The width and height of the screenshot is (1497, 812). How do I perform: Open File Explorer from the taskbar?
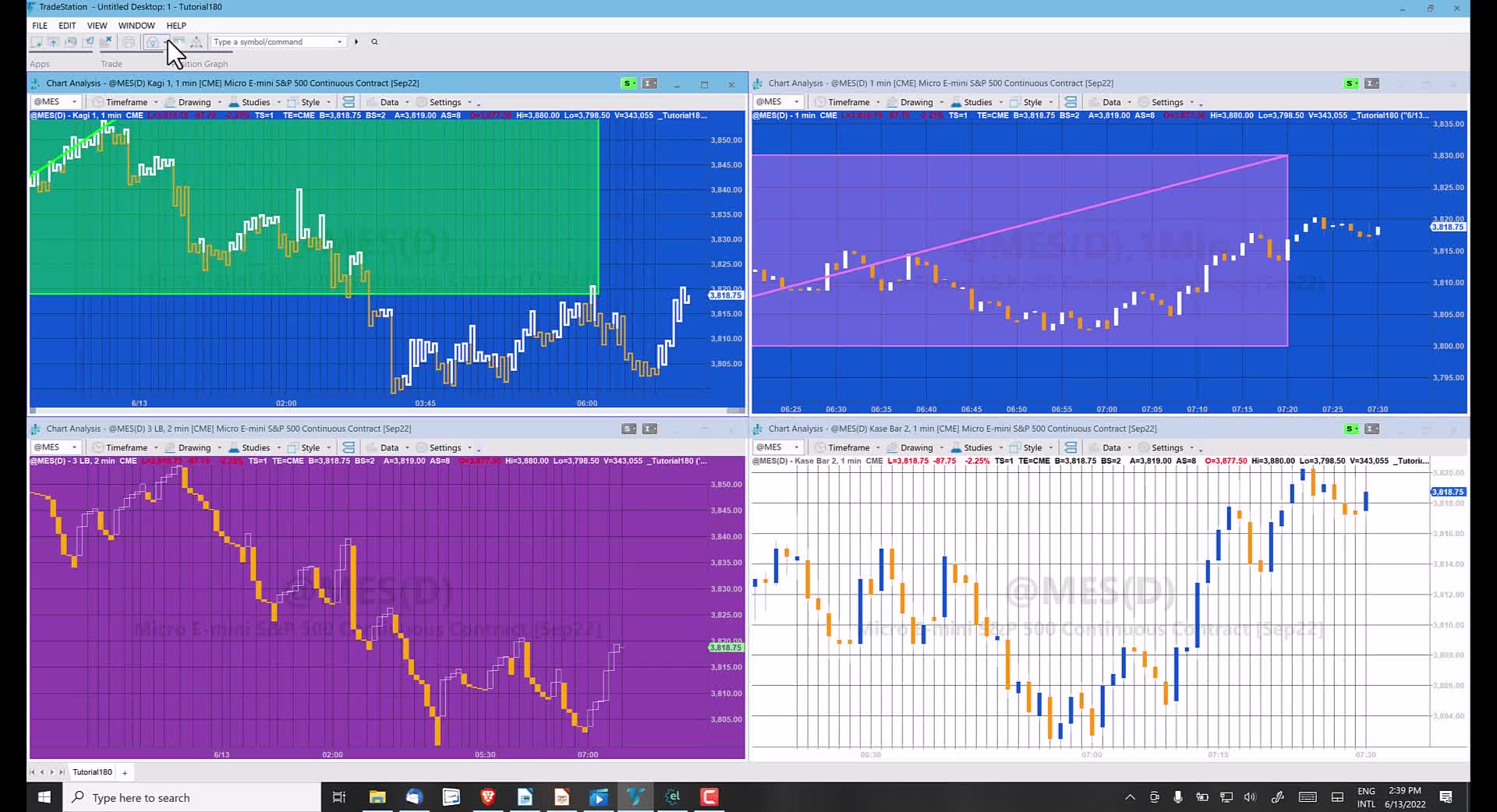point(377,797)
